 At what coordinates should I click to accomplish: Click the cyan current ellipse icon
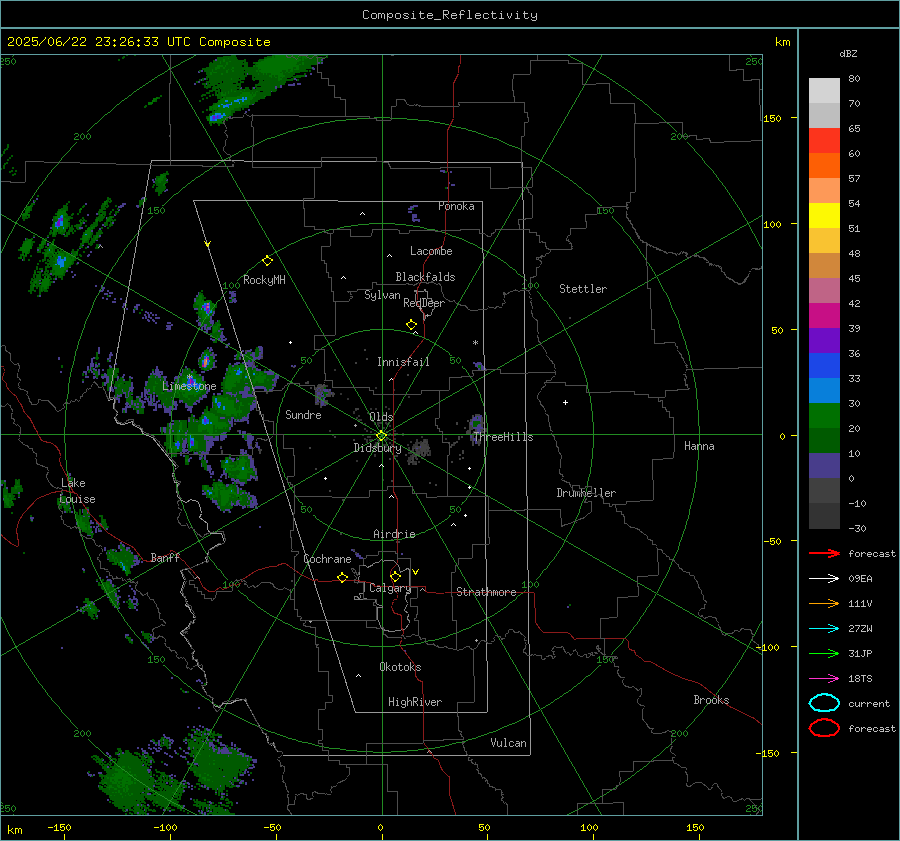click(824, 703)
